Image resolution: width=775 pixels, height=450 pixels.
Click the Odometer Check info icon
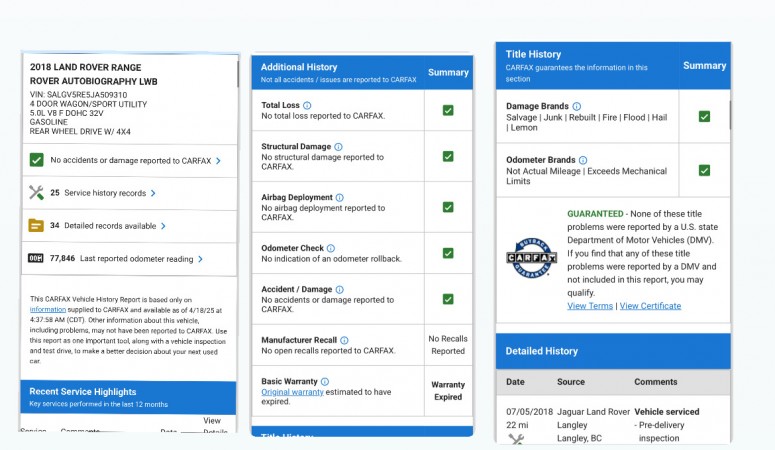click(331, 248)
